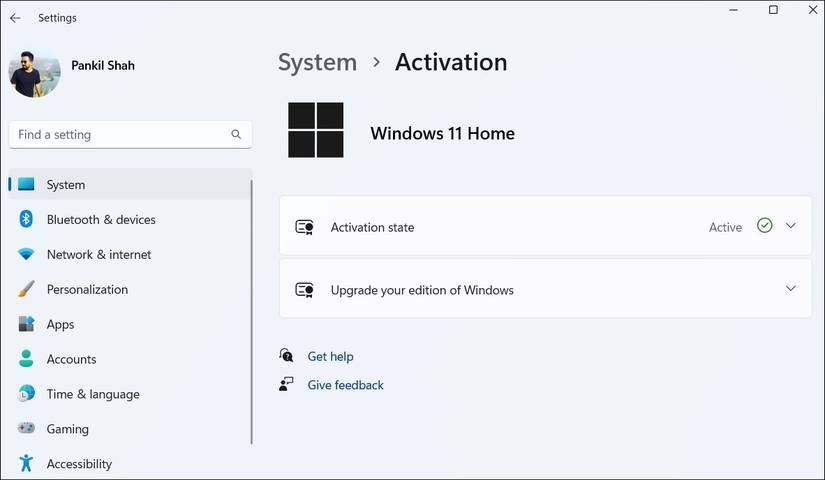
Task: Expand the Activation state chevron
Action: 790,226
